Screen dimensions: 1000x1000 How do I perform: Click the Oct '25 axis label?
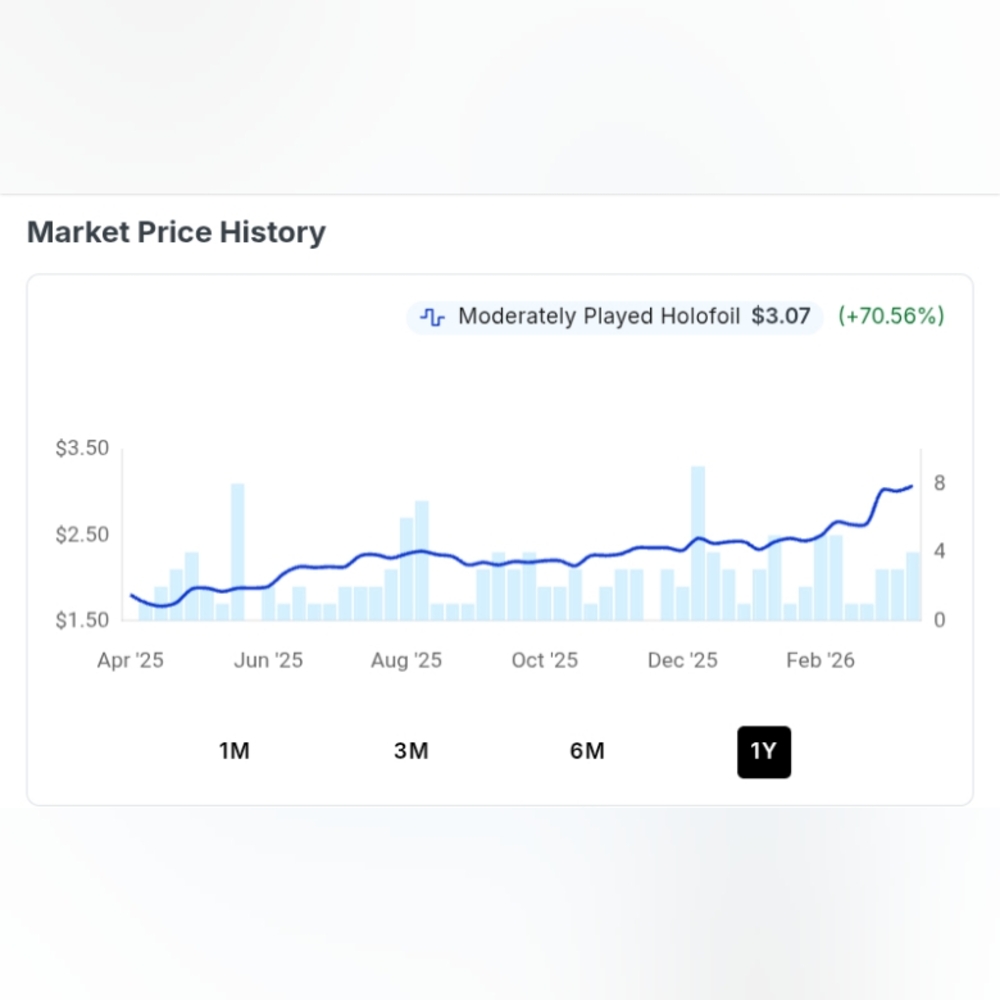point(545,660)
